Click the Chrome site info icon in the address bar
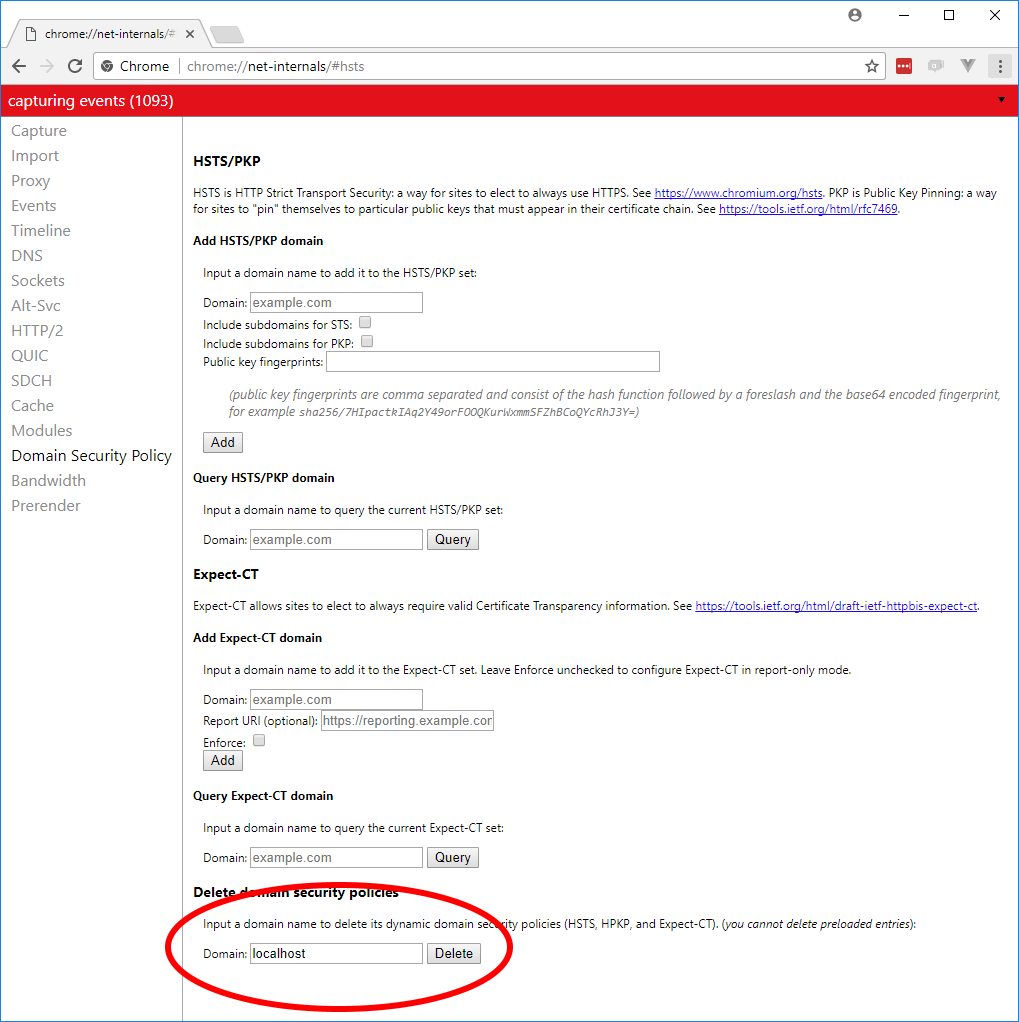 pyautogui.click(x=108, y=66)
